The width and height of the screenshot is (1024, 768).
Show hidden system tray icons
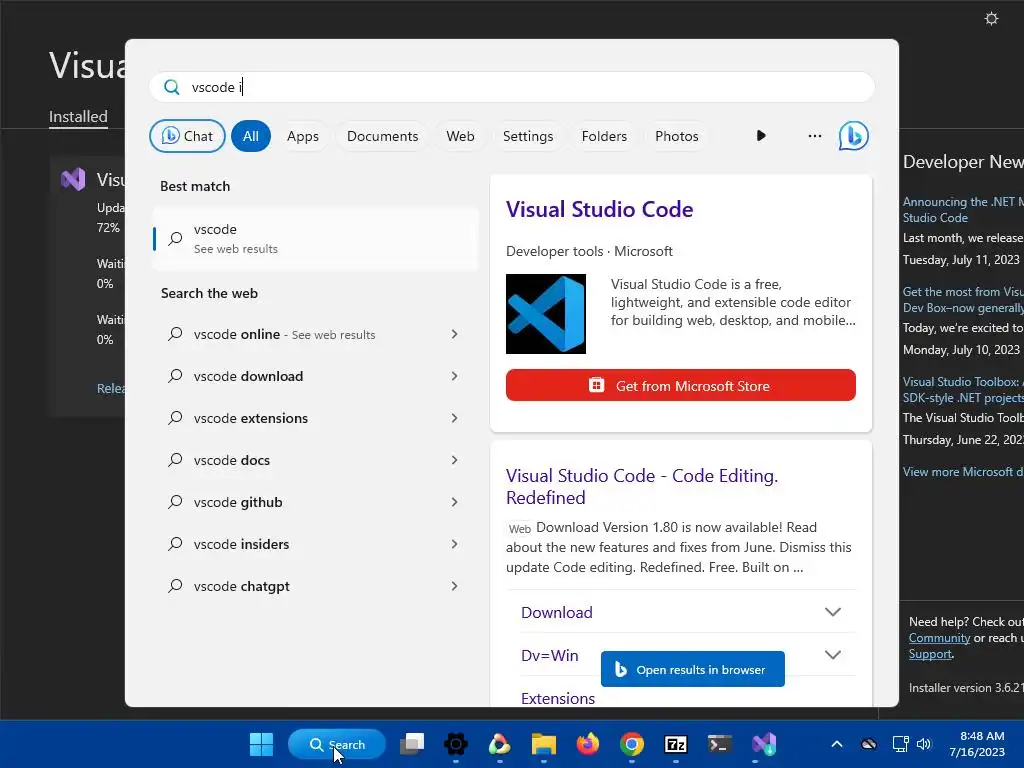(x=837, y=744)
